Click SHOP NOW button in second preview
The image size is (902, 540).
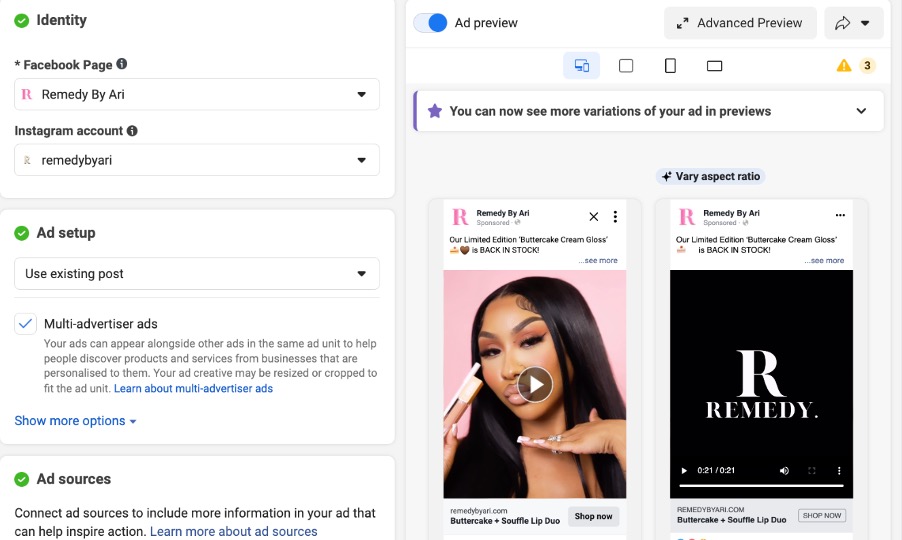pyautogui.click(x=821, y=515)
